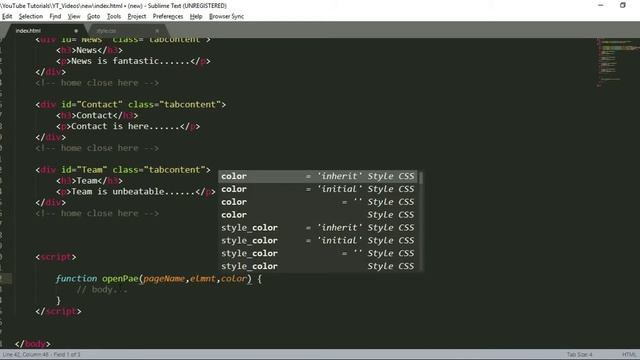Screen dimensions: 640x360
Task: Click the h3 News heading line
Action: pos(89,50)
